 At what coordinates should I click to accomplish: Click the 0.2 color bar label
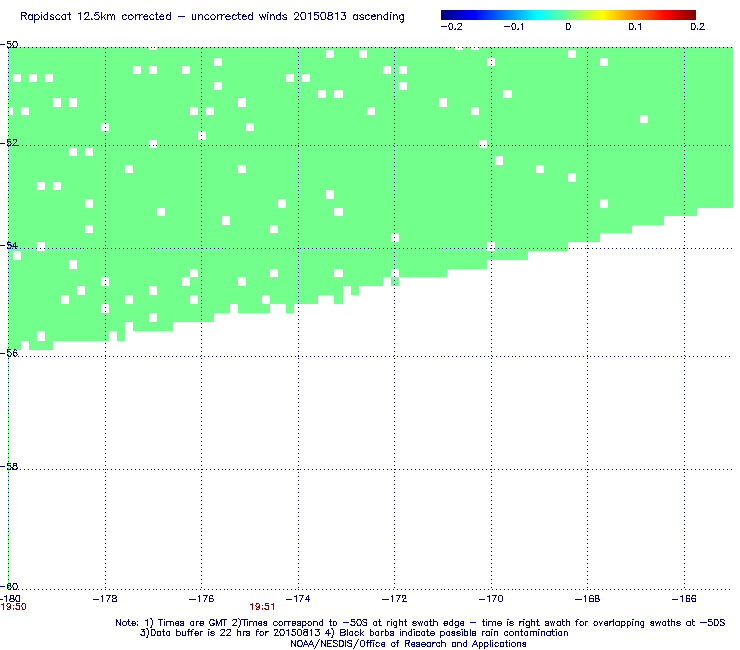698,27
